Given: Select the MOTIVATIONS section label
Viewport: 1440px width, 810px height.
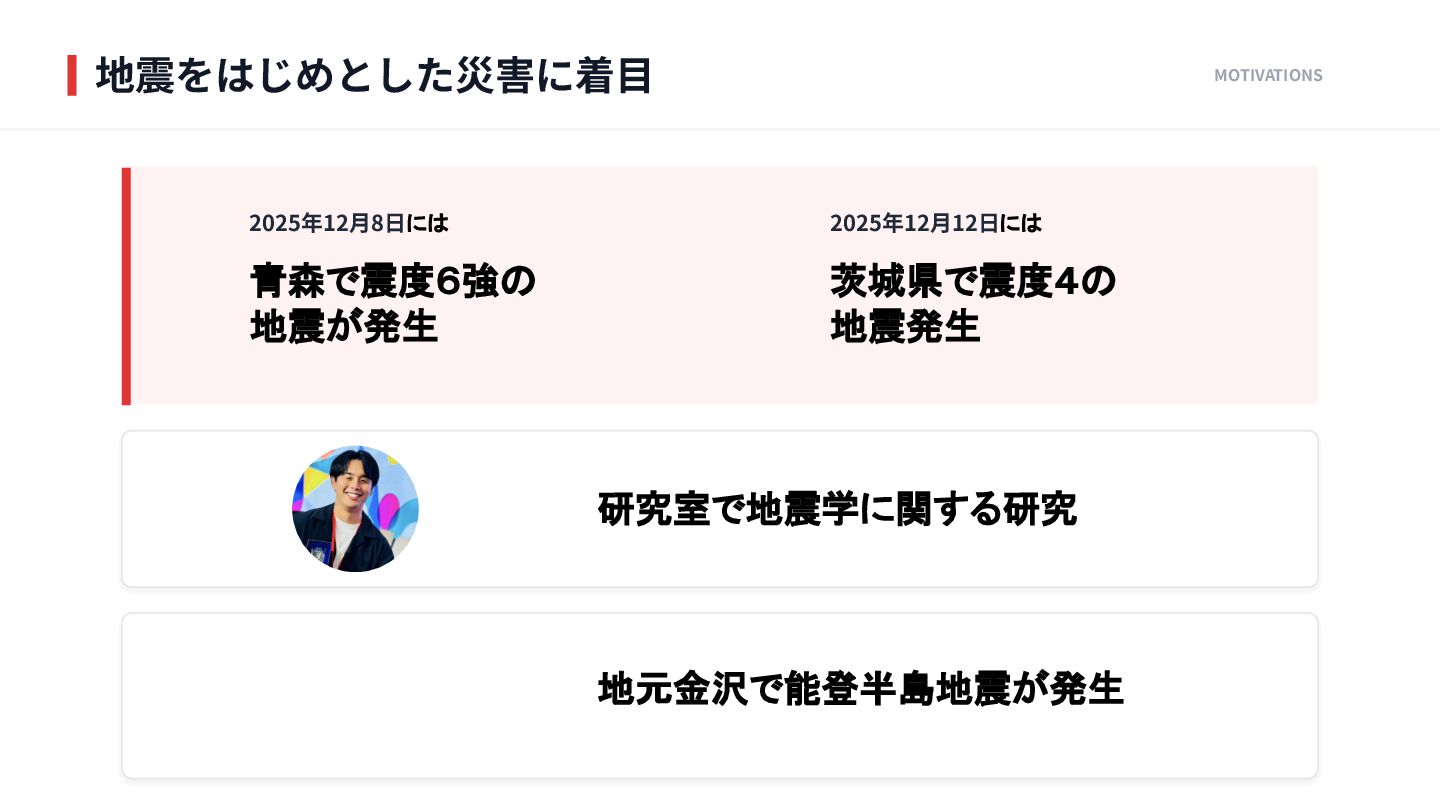Looking at the screenshot, I should pyautogui.click(x=1267, y=76).
